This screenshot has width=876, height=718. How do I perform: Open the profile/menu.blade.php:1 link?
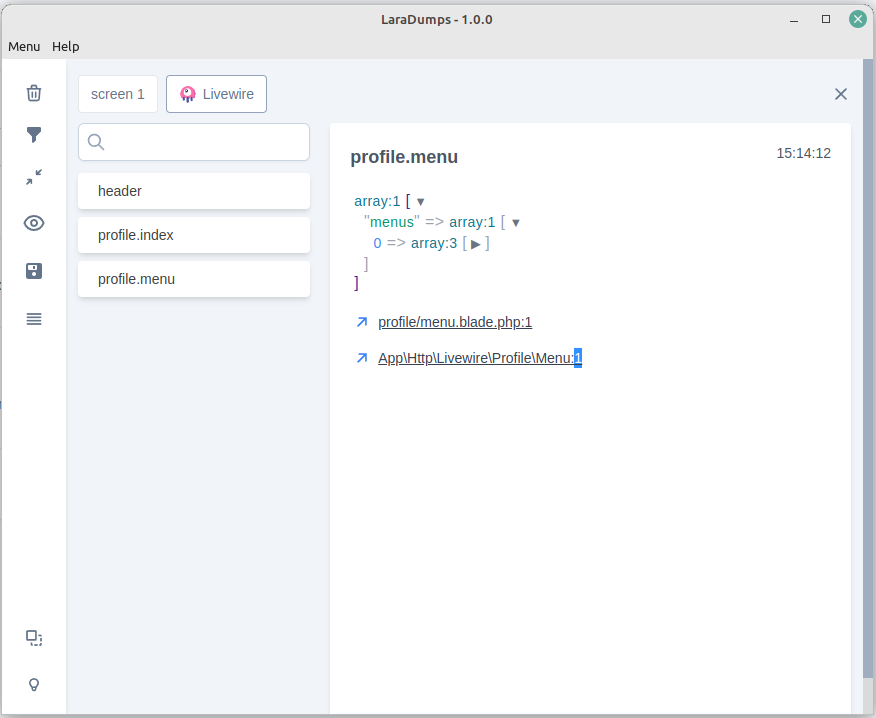pos(455,322)
